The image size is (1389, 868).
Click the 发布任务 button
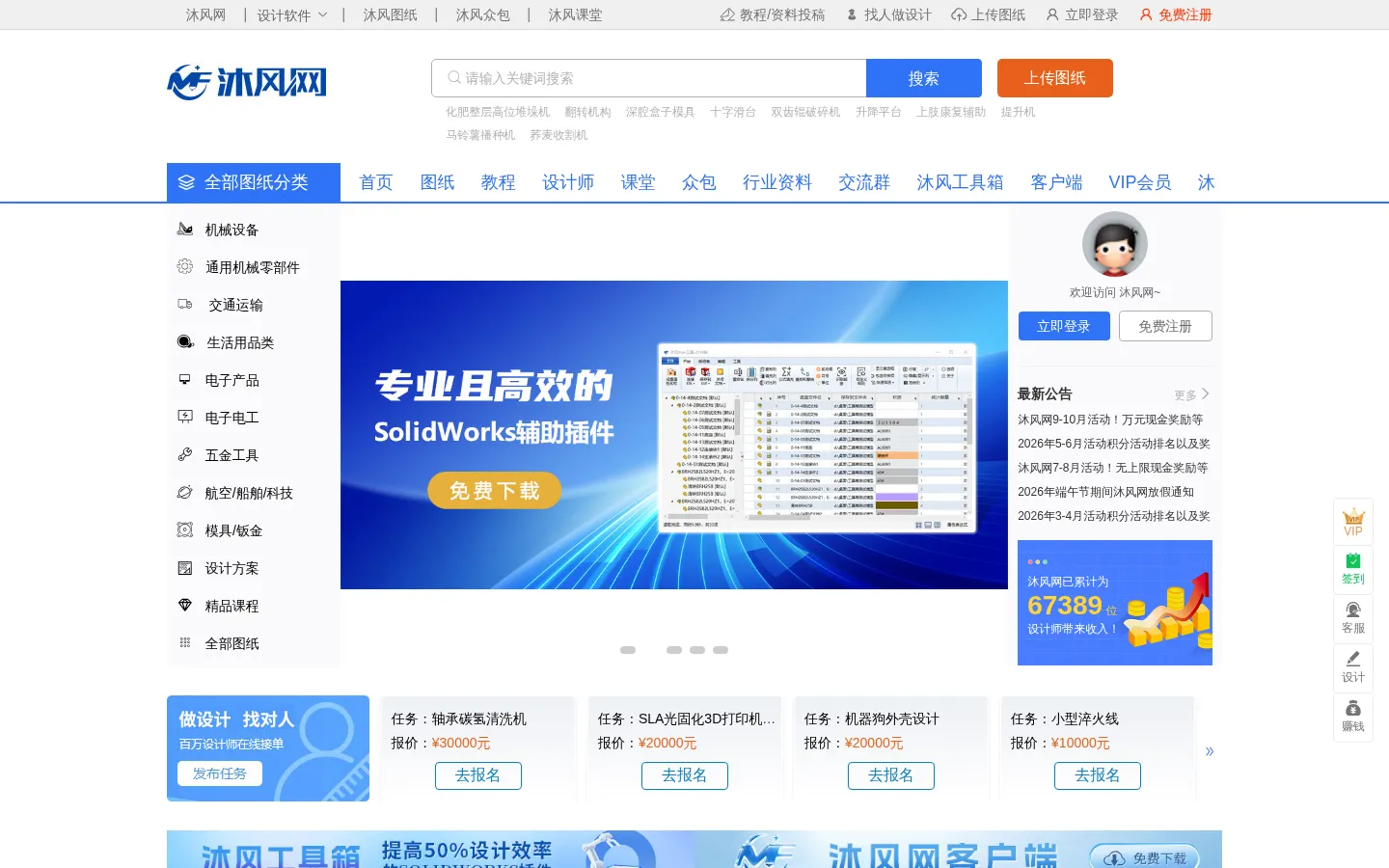220,773
